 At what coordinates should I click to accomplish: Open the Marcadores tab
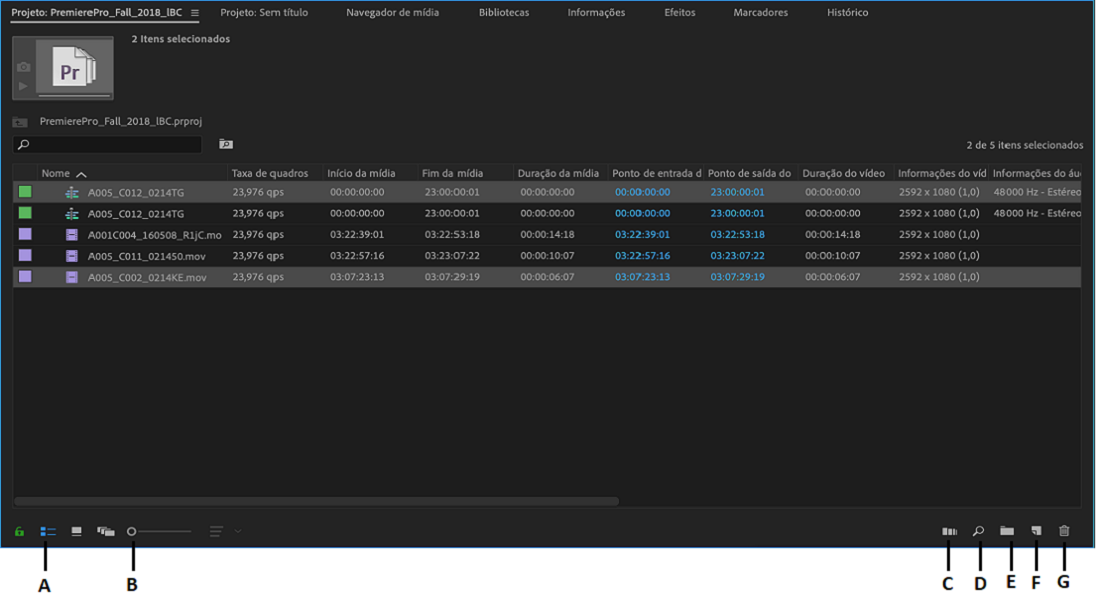[760, 13]
